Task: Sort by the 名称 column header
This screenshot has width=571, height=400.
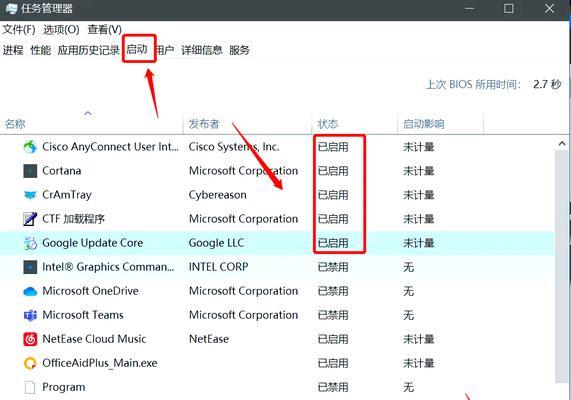Action: (x=15, y=124)
